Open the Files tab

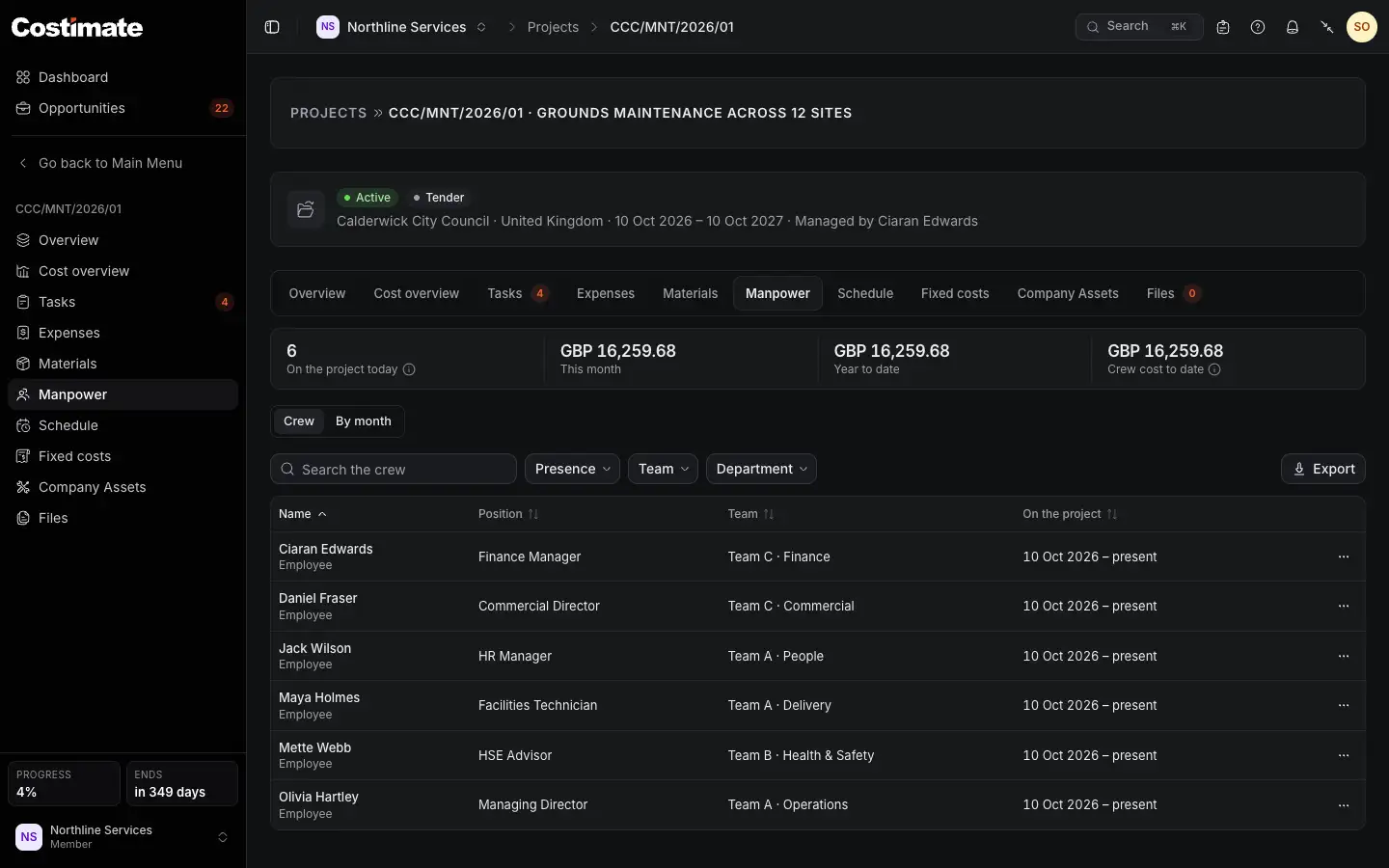coord(1173,293)
